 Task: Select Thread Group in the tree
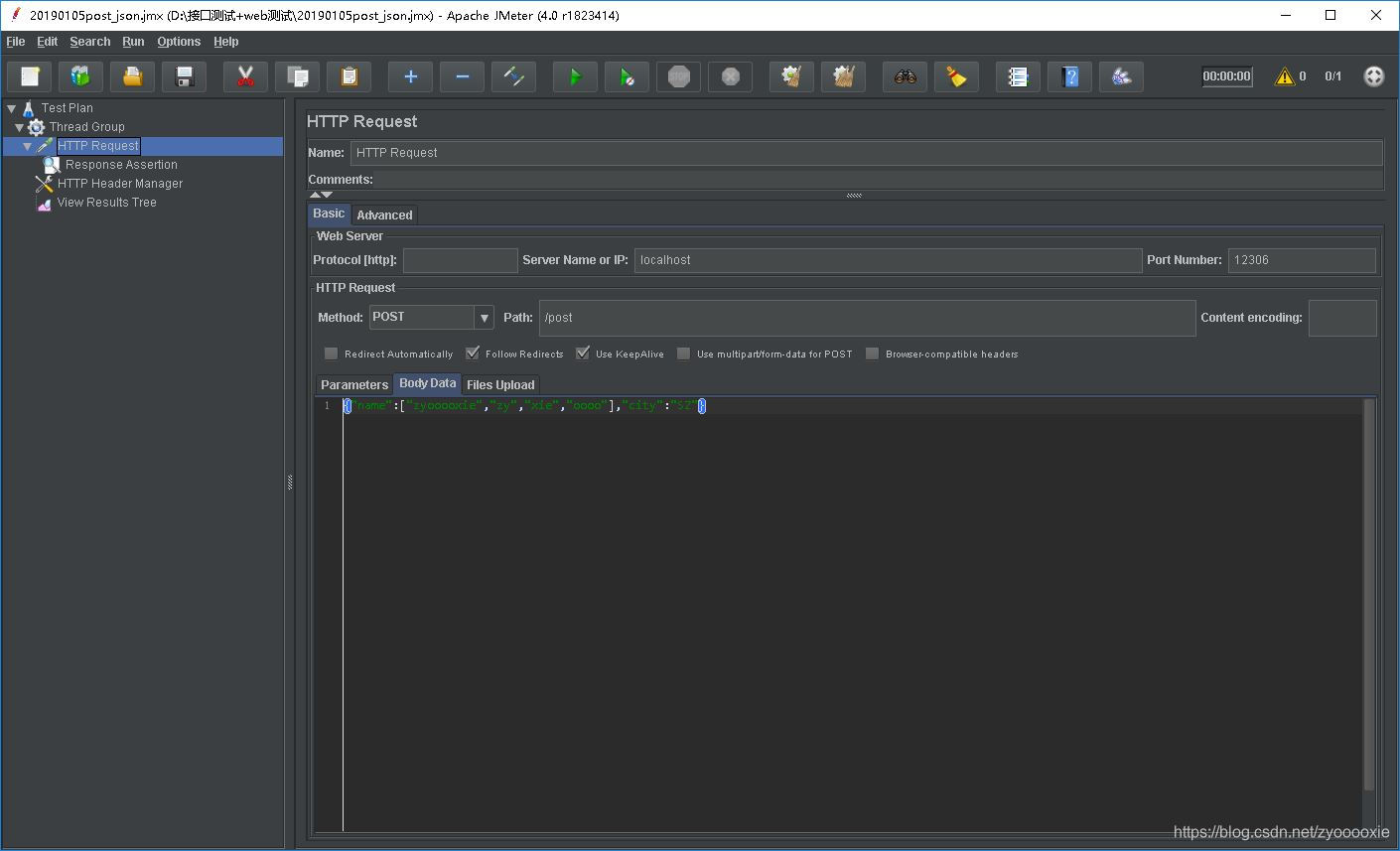click(x=87, y=127)
